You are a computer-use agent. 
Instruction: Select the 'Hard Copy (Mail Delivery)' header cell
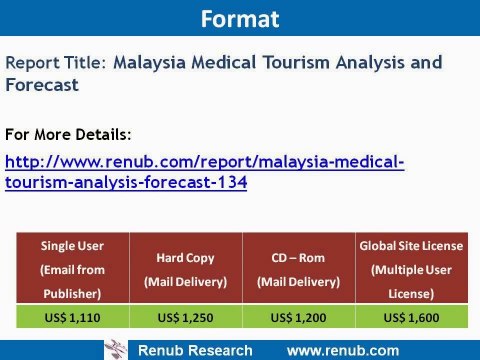pos(186,268)
